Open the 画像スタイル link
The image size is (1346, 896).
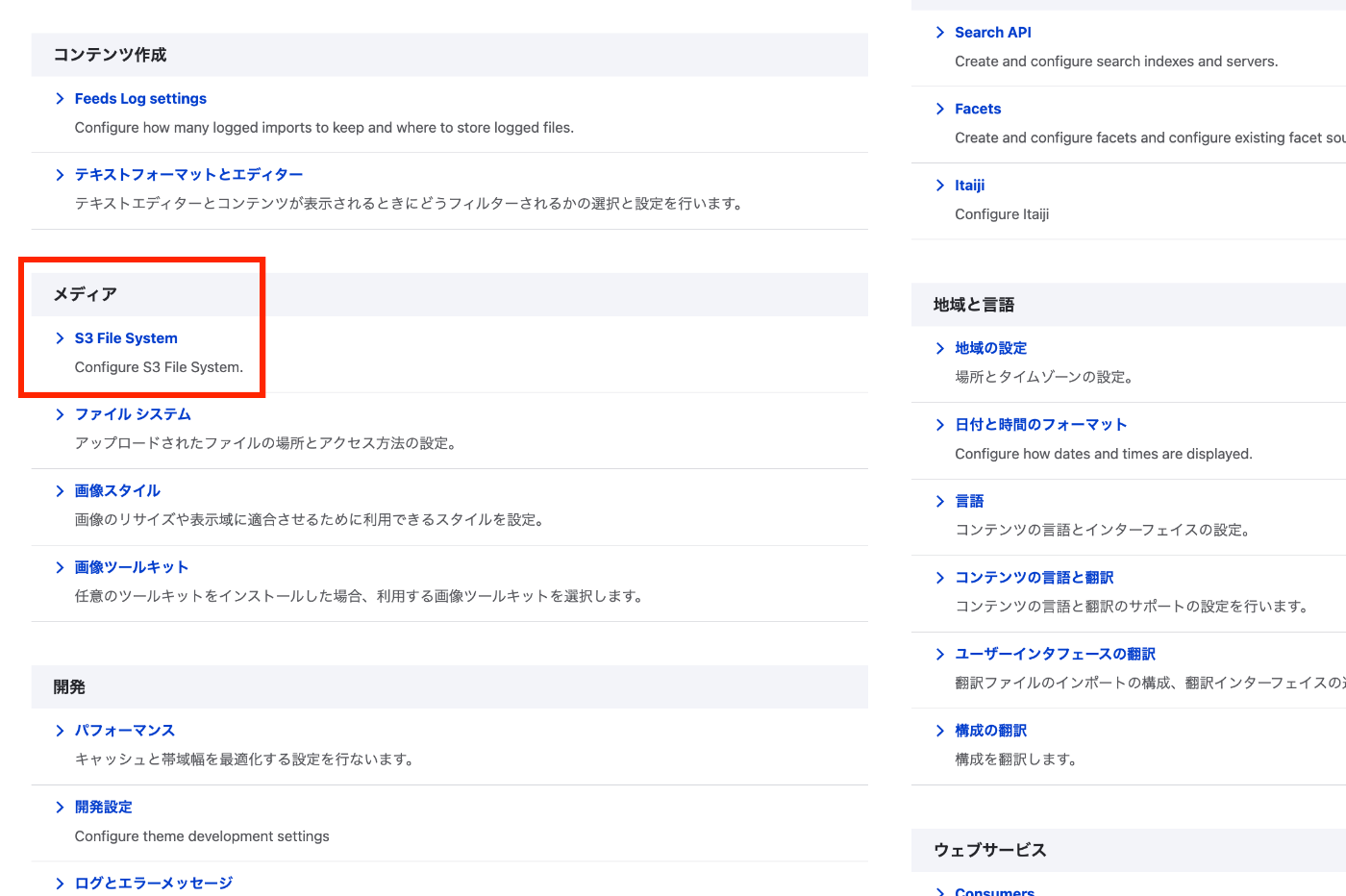[x=117, y=490]
